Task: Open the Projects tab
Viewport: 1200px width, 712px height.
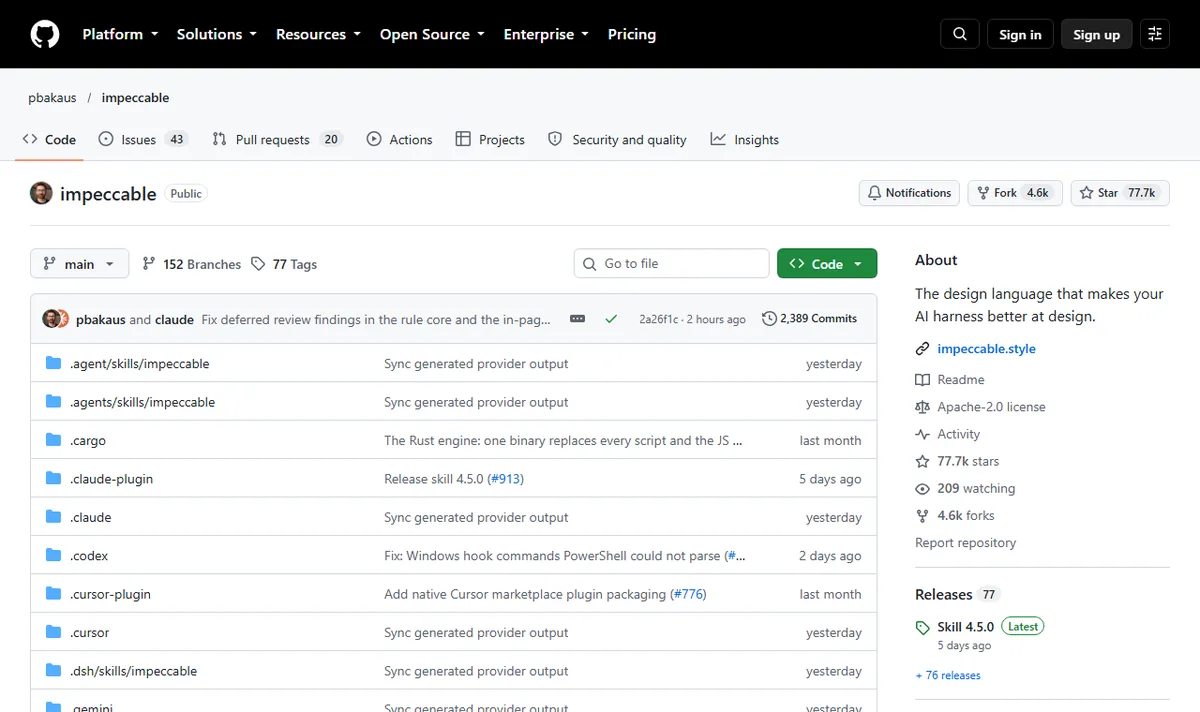Action: tap(490, 140)
